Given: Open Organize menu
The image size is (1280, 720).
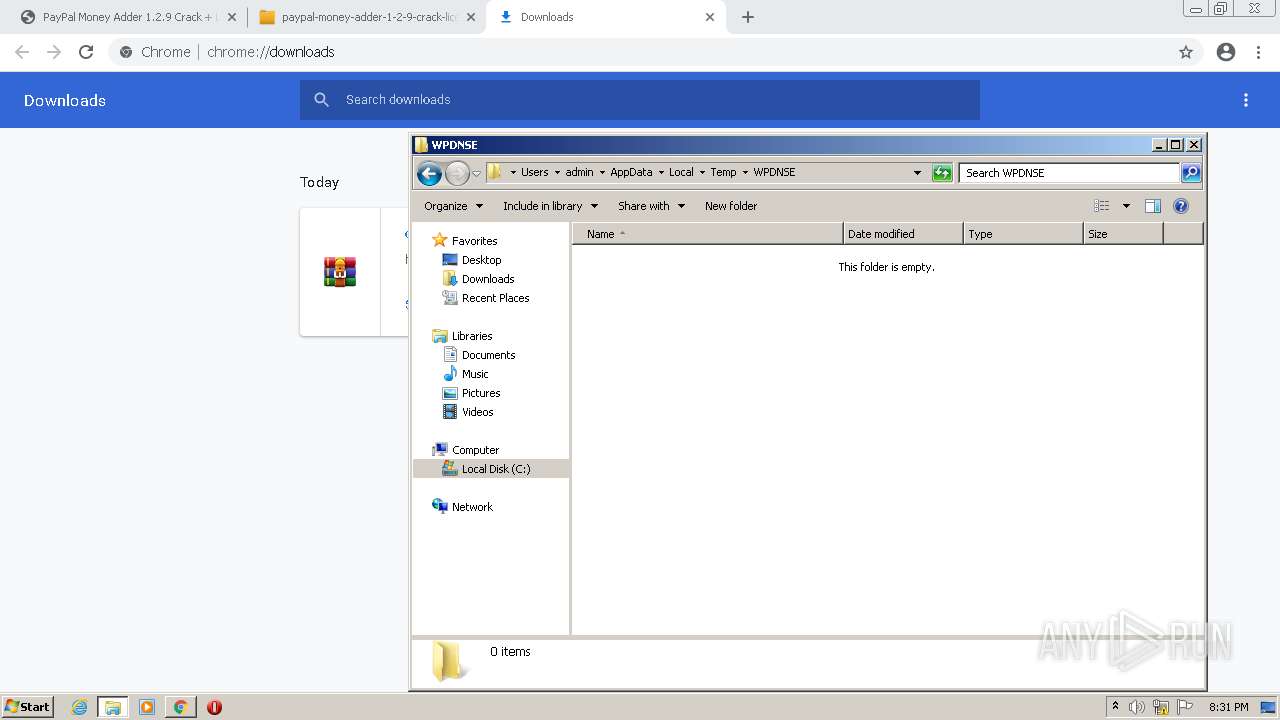Looking at the screenshot, I should (x=453, y=206).
